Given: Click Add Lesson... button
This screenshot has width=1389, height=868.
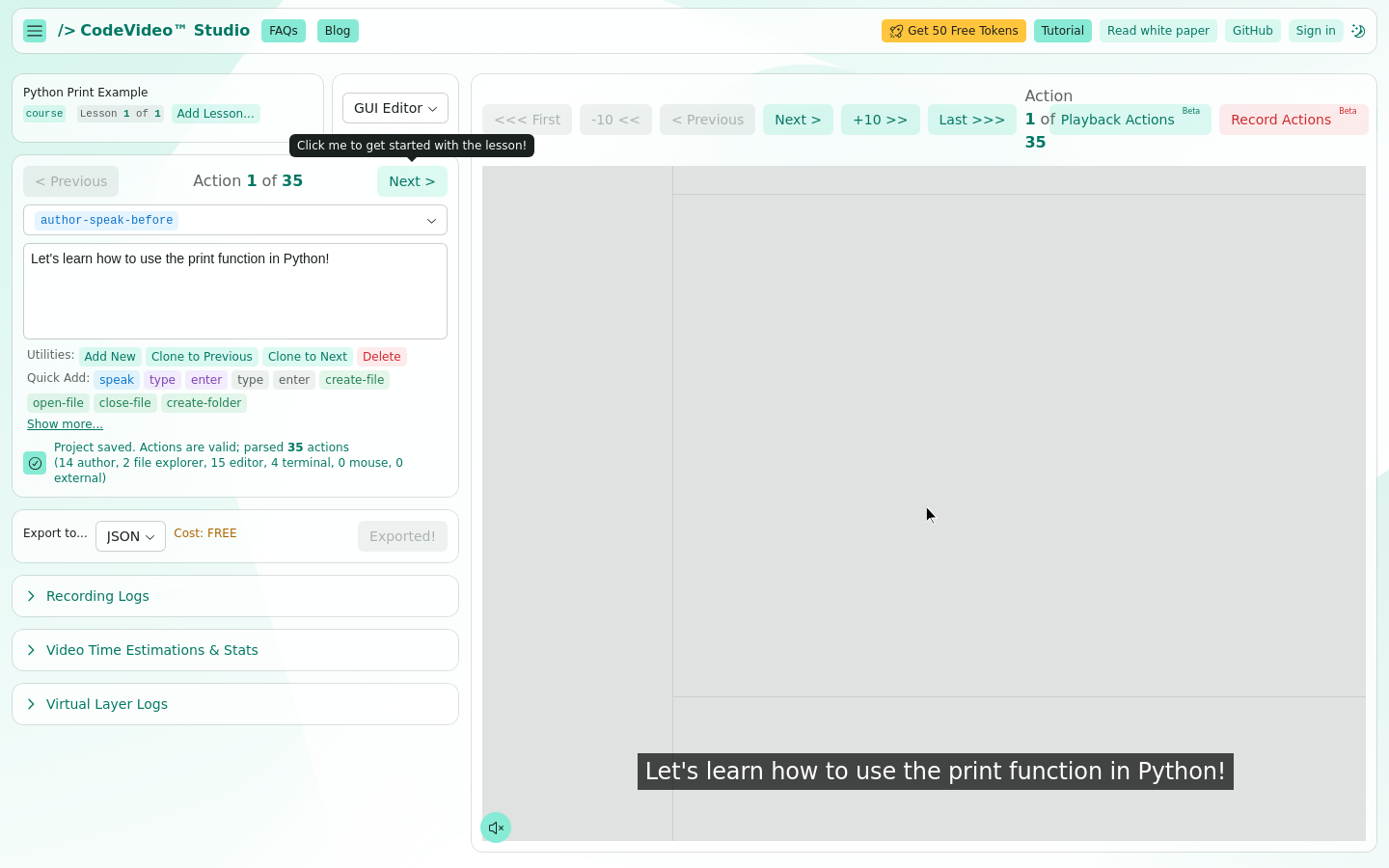Looking at the screenshot, I should pos(216,114).
